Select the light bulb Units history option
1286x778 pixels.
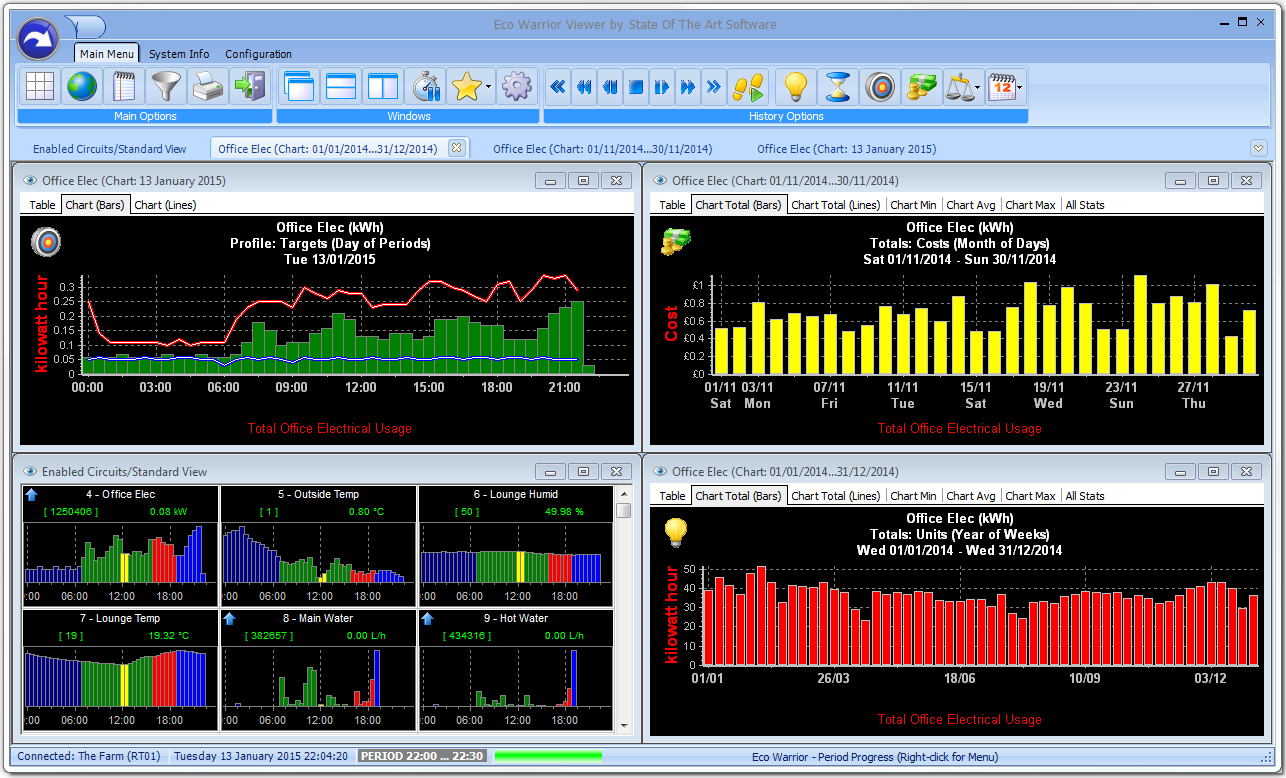795,86
